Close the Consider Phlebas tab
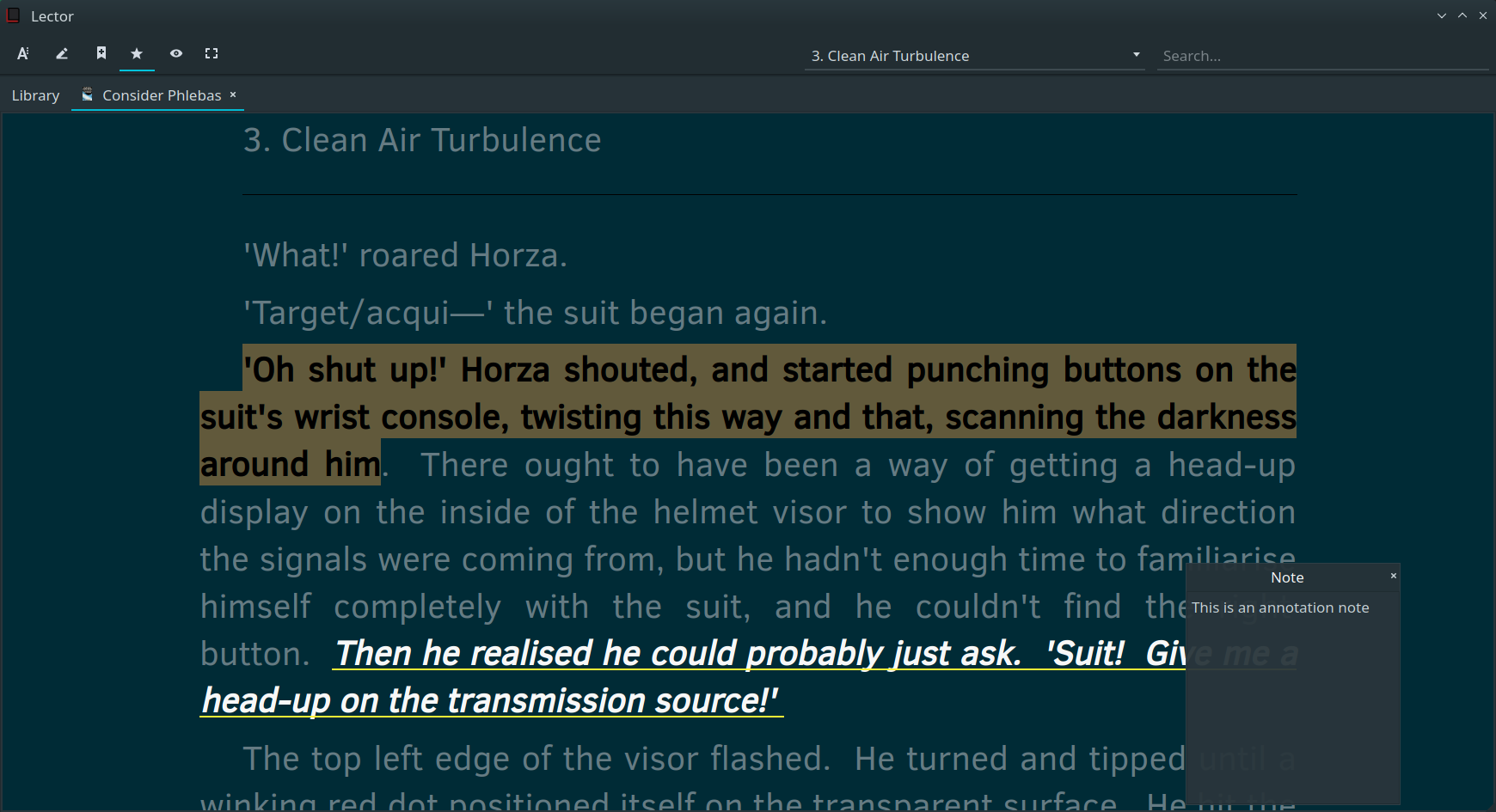Image resolution: width=1496 pixels, height=812 pixels. click(x=233, y=95)
